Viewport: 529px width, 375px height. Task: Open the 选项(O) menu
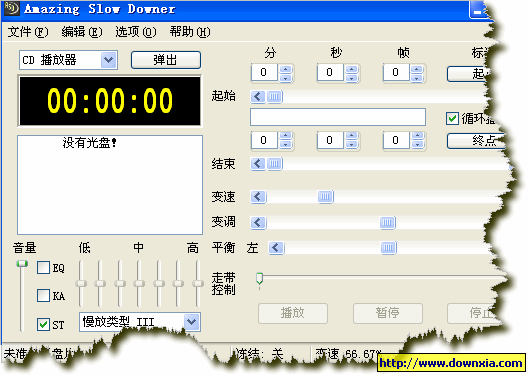[x=136, y=32]
